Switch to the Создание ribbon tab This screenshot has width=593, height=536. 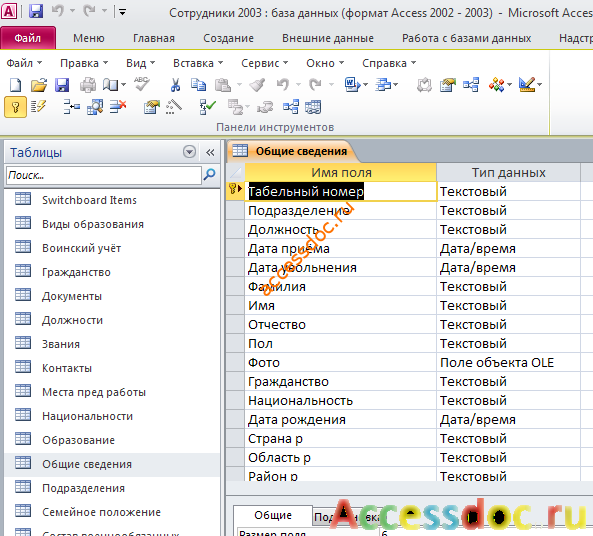pos(228,38)
